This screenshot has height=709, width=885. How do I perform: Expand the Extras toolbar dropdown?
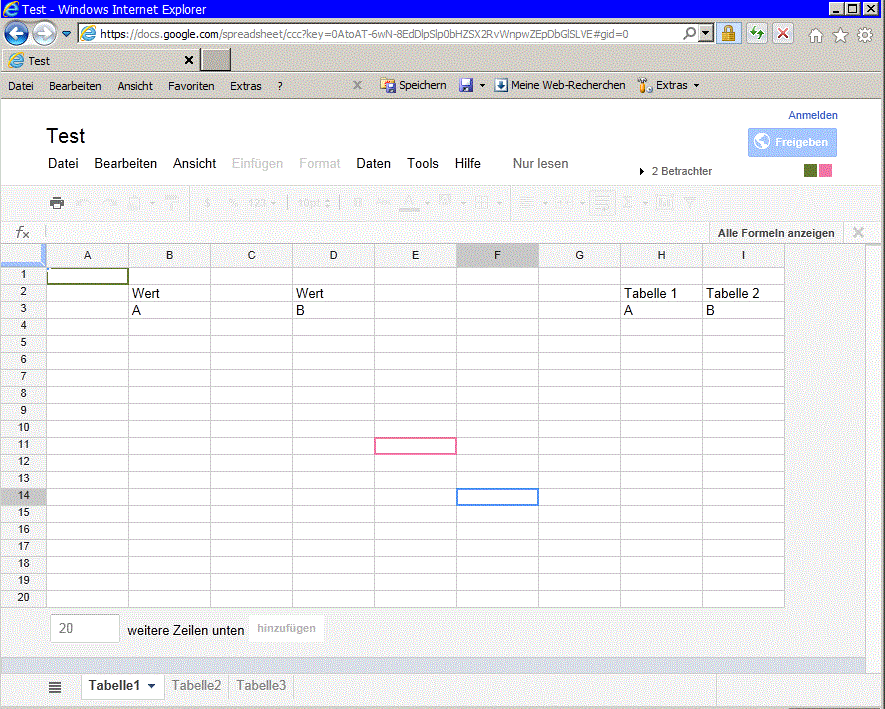(696, 86)
